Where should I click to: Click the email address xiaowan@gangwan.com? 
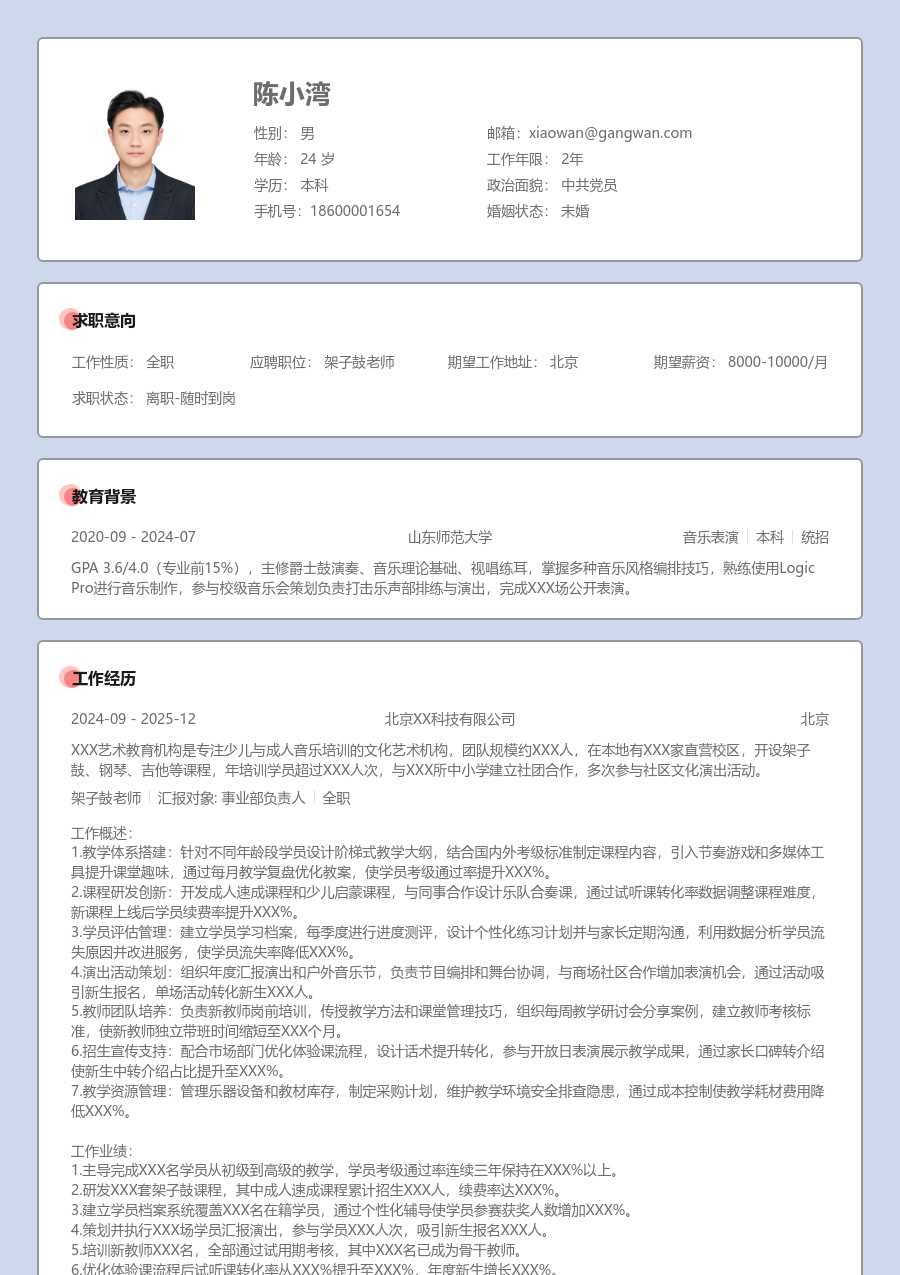pos(610,133)
